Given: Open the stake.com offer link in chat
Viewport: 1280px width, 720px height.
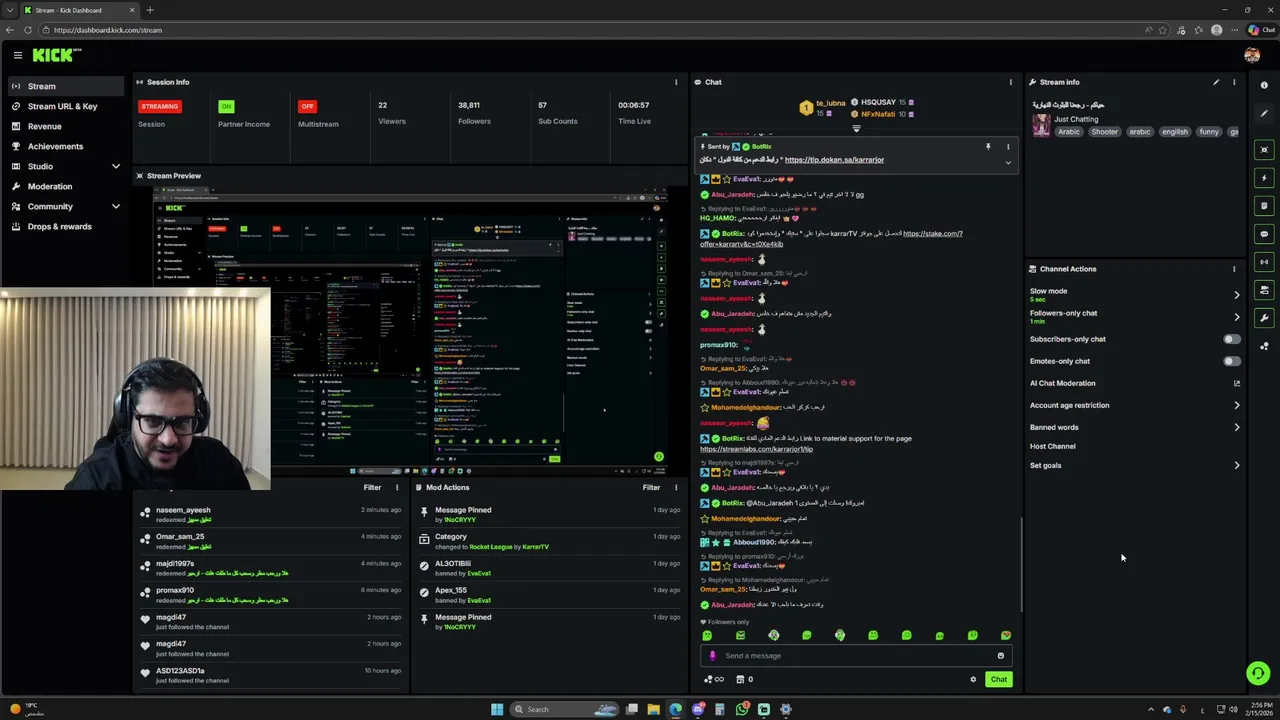Looking at the screenshot, I should [831, 239].
